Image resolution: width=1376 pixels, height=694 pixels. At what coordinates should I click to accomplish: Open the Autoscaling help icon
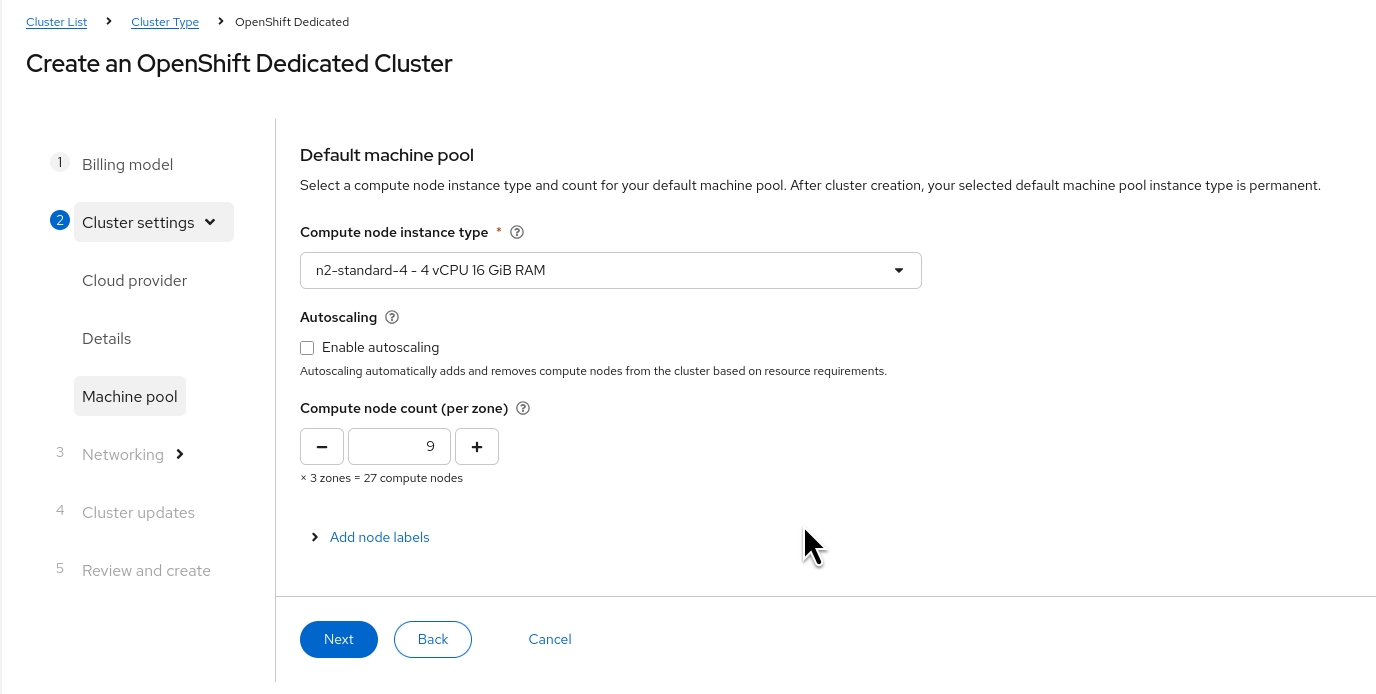392,318
